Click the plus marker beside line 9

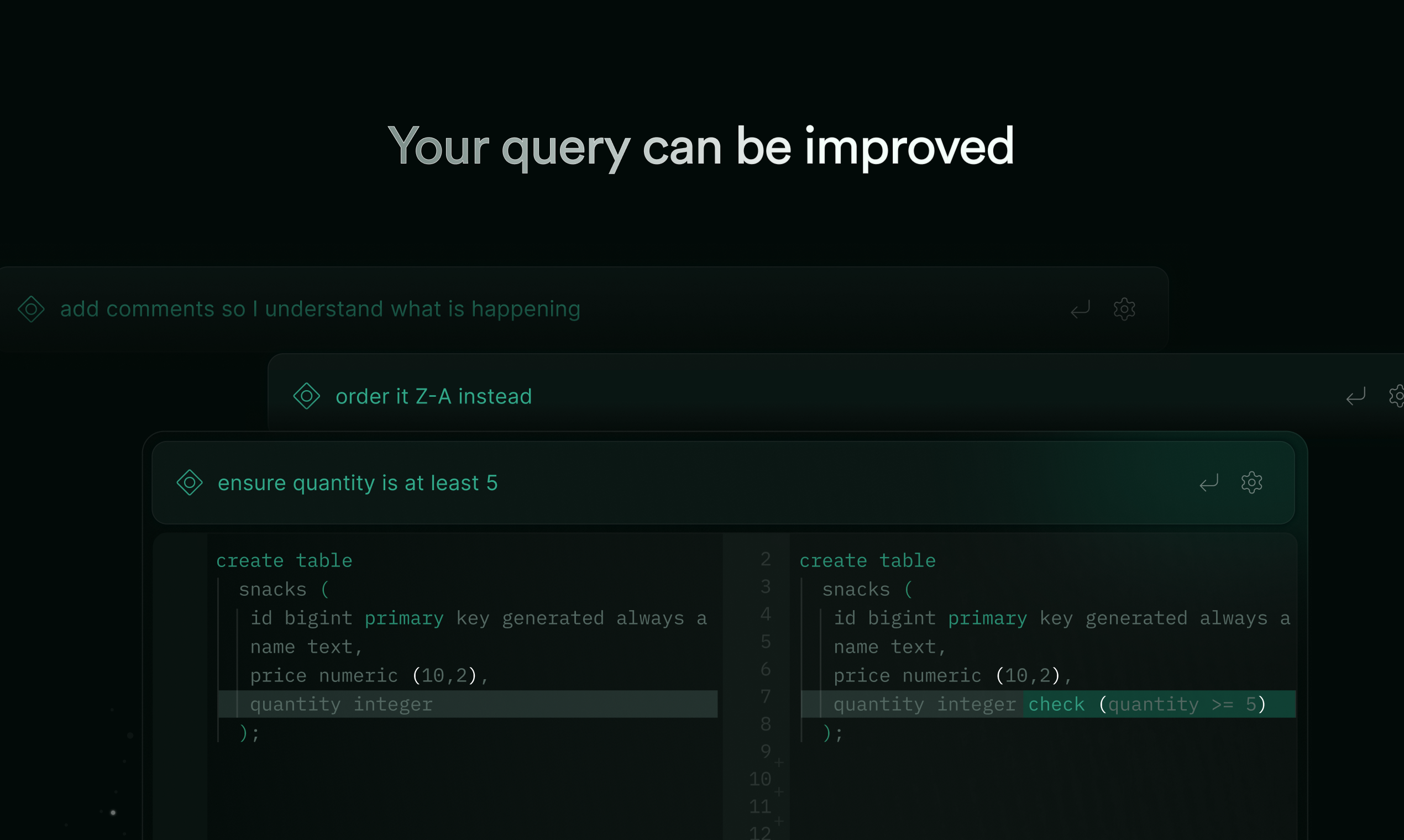779,763
